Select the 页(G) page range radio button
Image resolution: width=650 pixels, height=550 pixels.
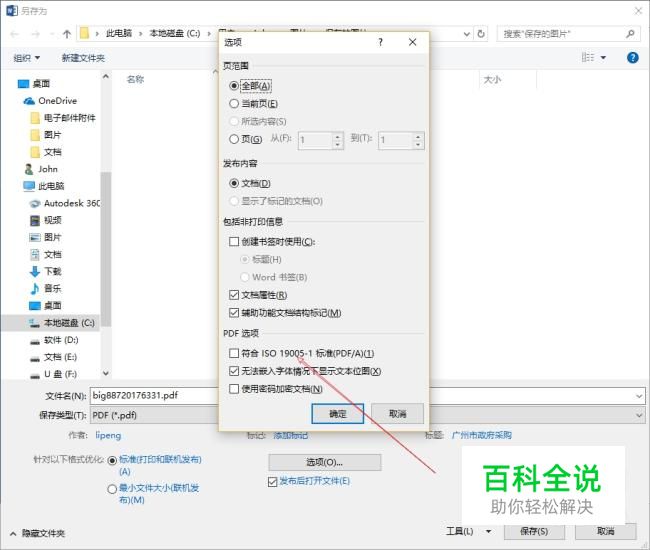coord(234,139)
